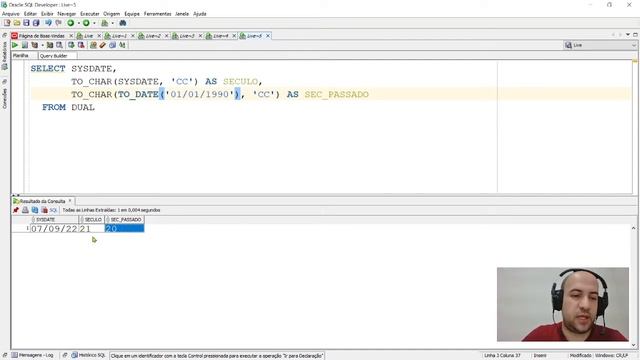Open the Ajuda menu
Image resolution: width=640 pixels, height=360 pixels.
click(200, 13)
